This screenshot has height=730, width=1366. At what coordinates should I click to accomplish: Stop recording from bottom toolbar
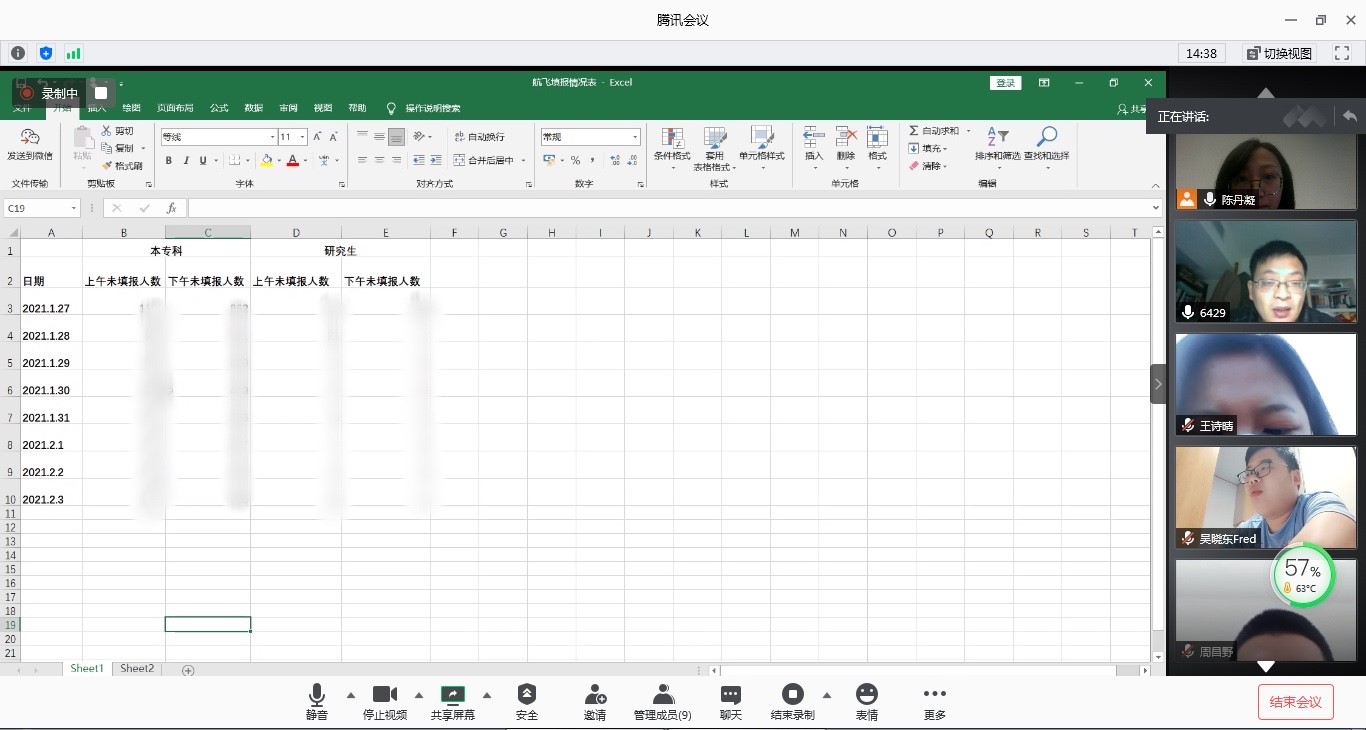click(793, 695)
